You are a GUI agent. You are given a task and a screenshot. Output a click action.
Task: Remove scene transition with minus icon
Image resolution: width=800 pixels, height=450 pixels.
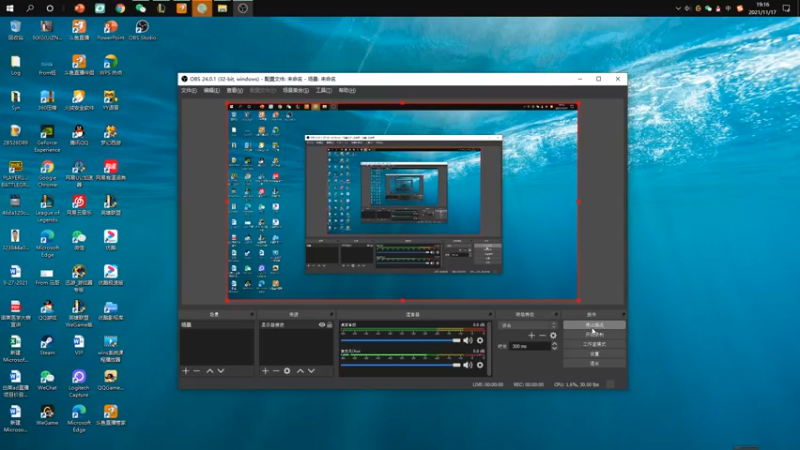click(x=542, y=335)
